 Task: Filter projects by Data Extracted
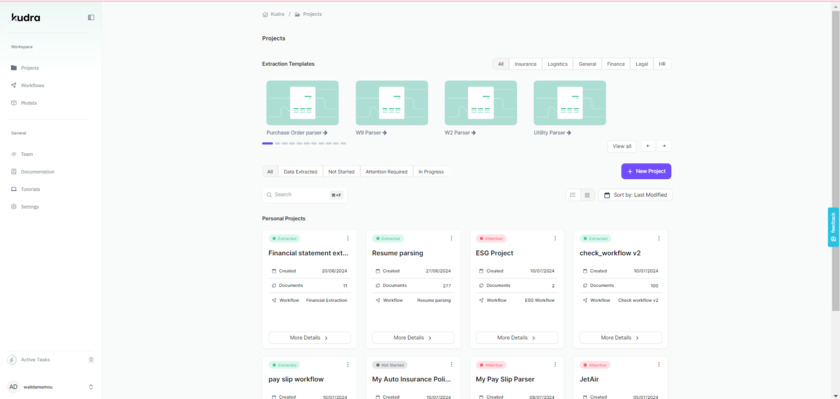point(301,172)
